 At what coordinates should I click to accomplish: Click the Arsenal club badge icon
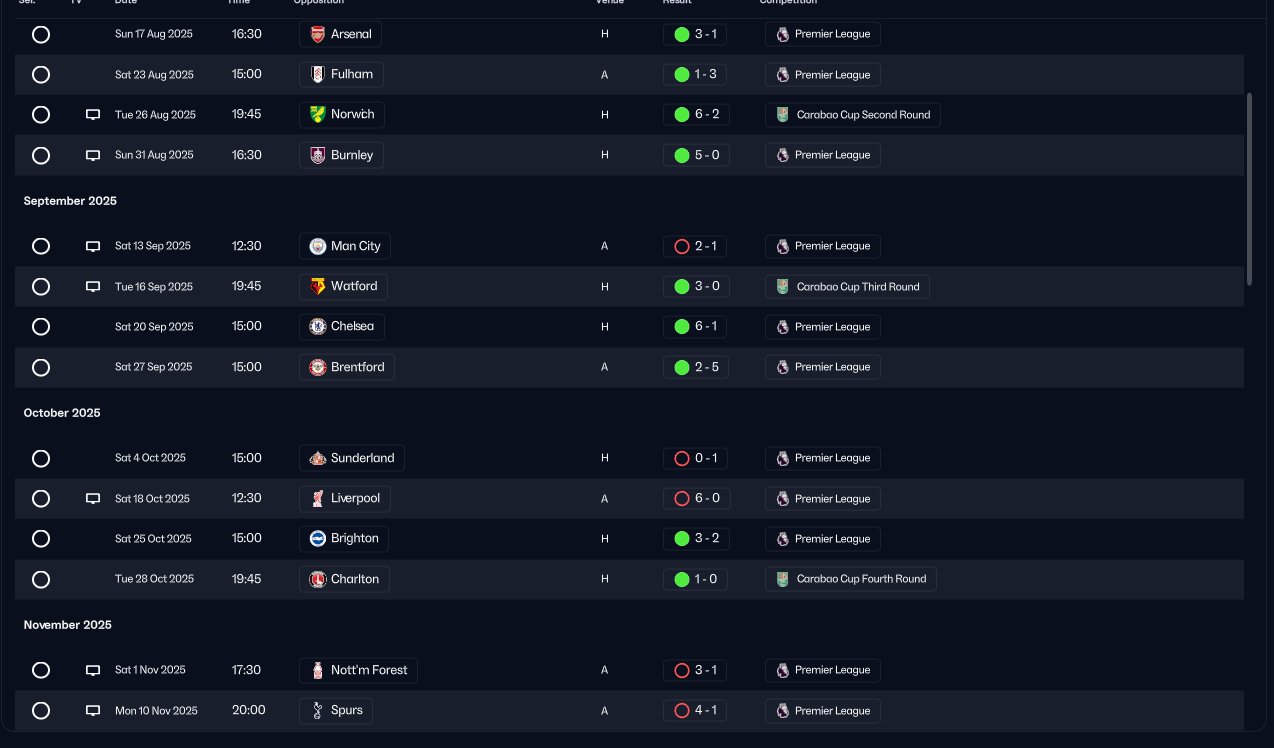(317, 34)
